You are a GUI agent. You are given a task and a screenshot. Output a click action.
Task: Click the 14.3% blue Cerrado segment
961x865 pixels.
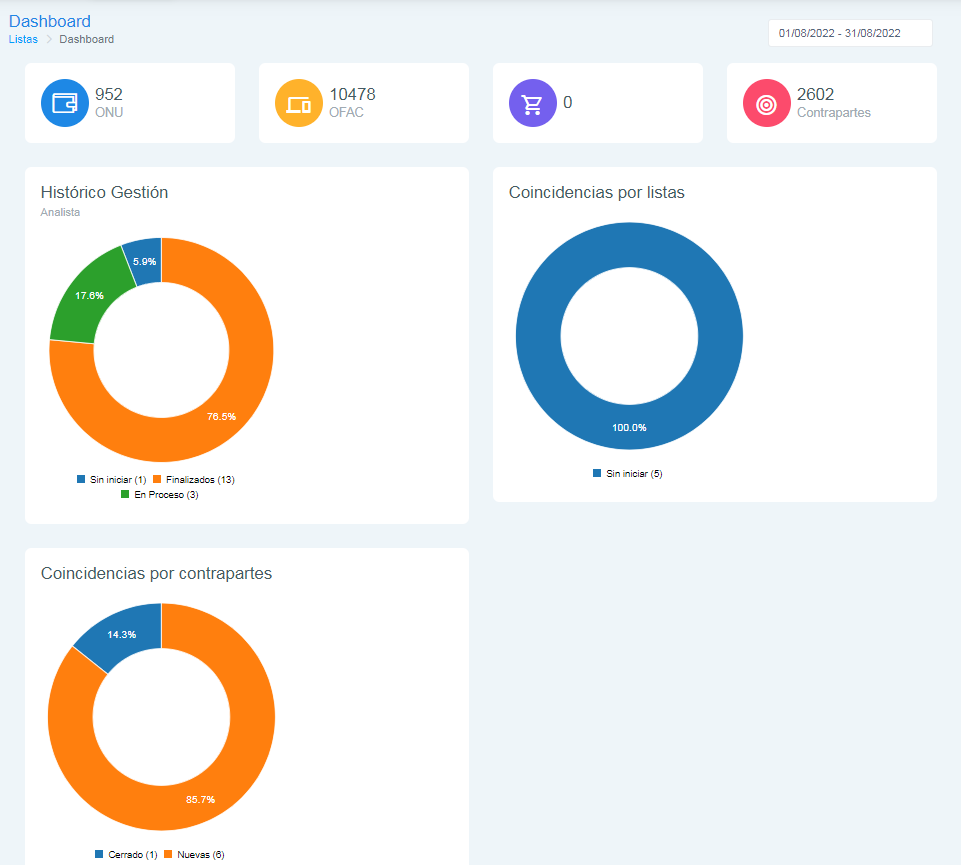pos(120,633)
